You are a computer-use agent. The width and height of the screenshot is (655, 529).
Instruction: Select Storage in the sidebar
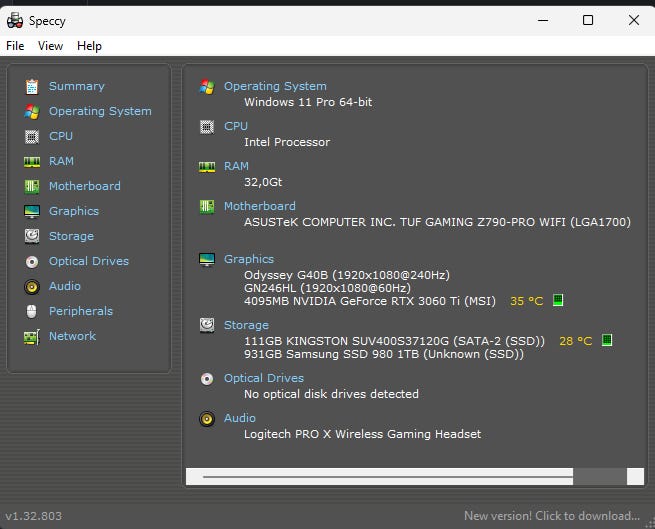(71, 236)
